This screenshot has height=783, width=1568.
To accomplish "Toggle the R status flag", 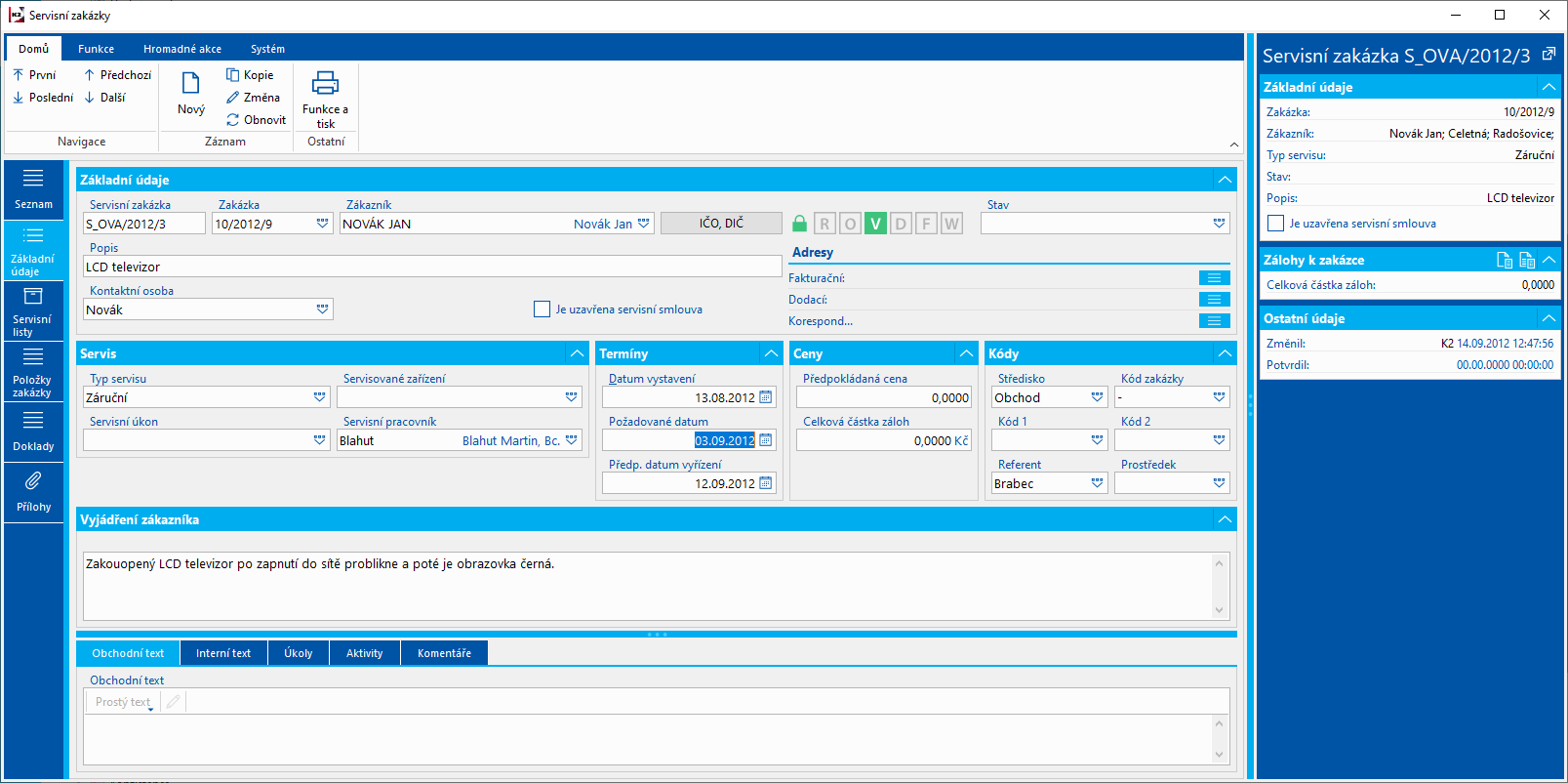I will coord(824,224).
